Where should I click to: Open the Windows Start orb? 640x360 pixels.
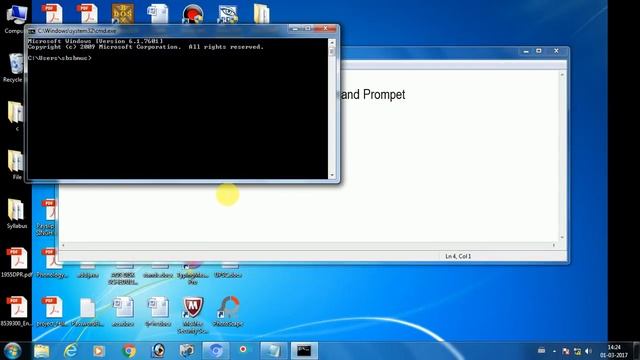12,351
